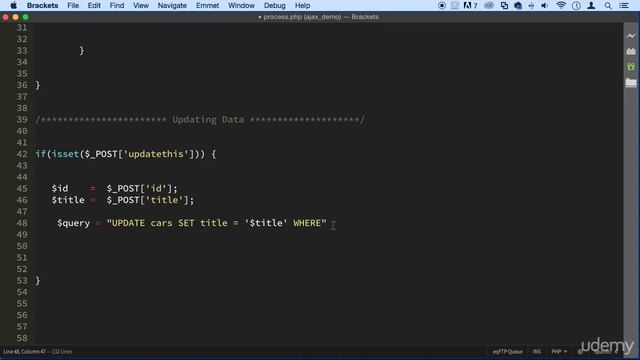Image resolution: width=640 pixels, height=360 pixels.
Task: Open the Apple menu
Action: pyautogui.click(x=13, y=5)
